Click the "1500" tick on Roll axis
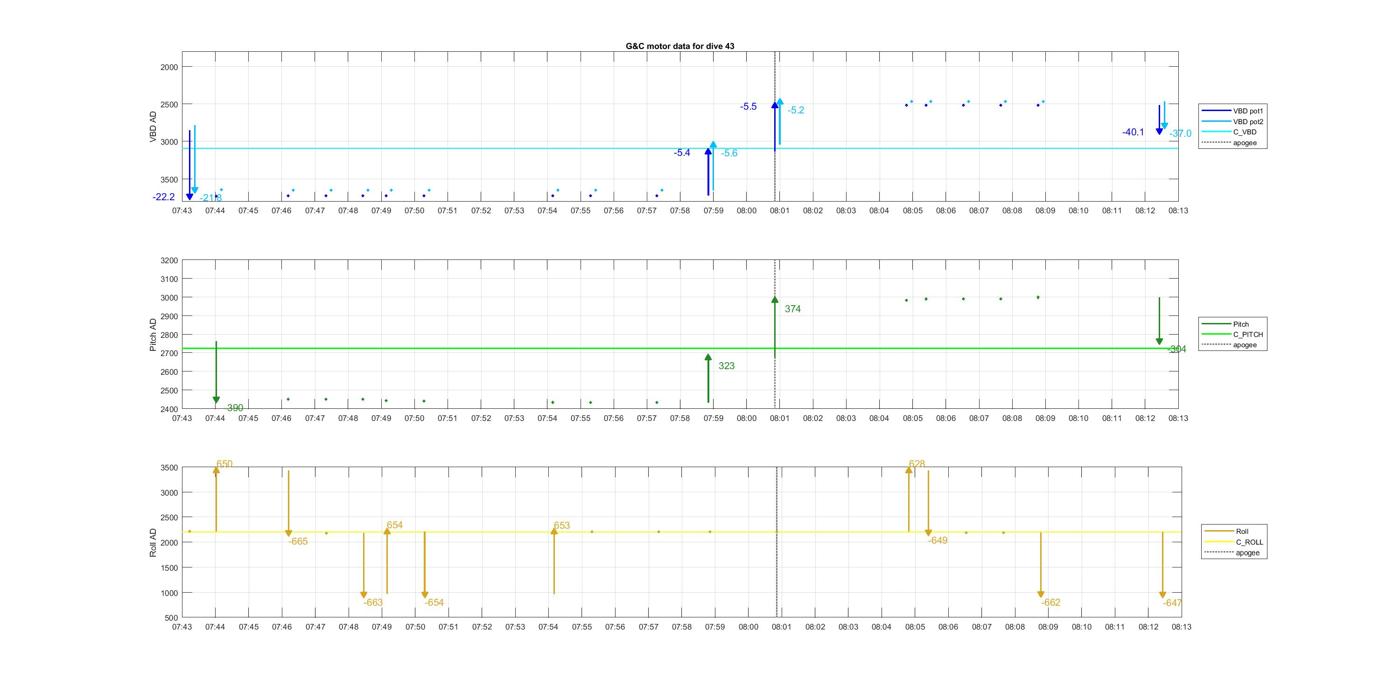The image size is (1400, 693). pyautogui.click(x=169, y=568)
